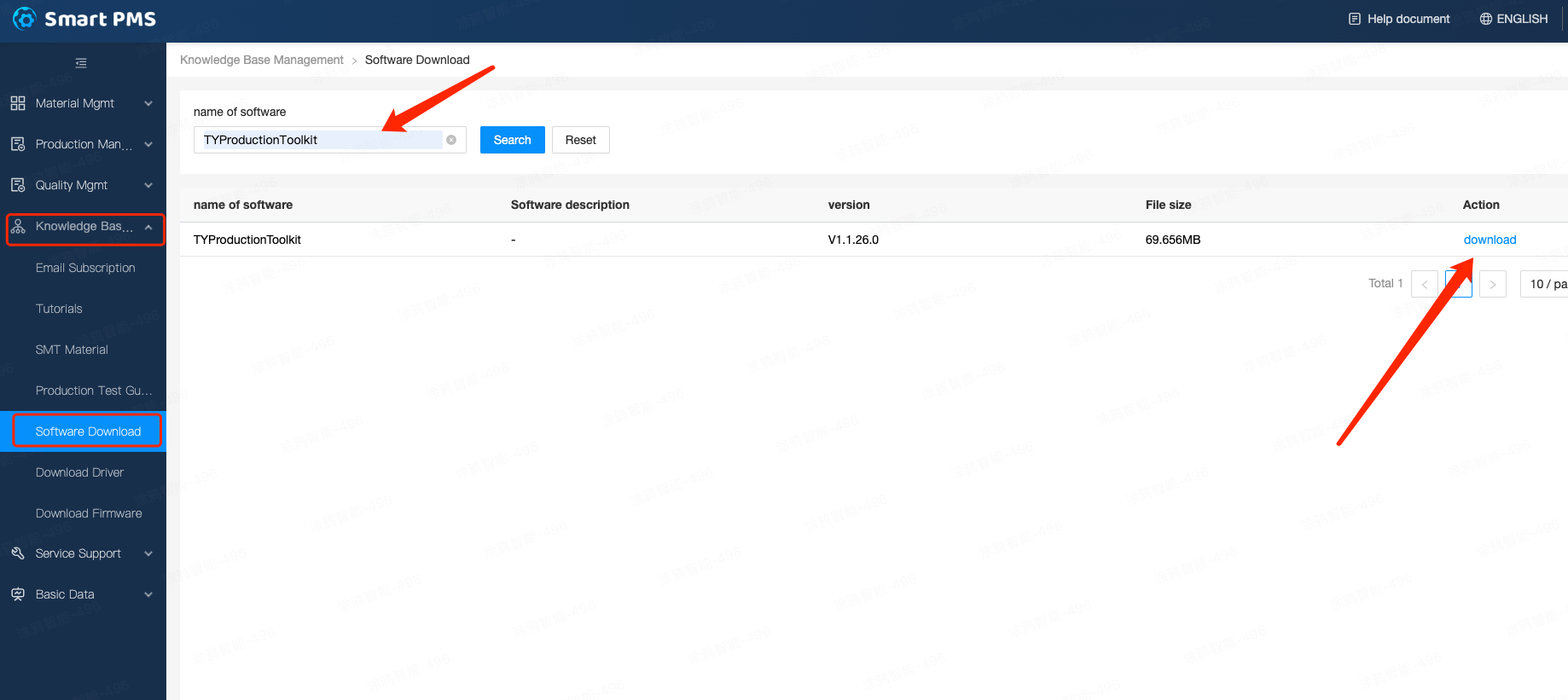Click the Material Mgmt grid icon
1568x700 pixels.
coord(18,103)
